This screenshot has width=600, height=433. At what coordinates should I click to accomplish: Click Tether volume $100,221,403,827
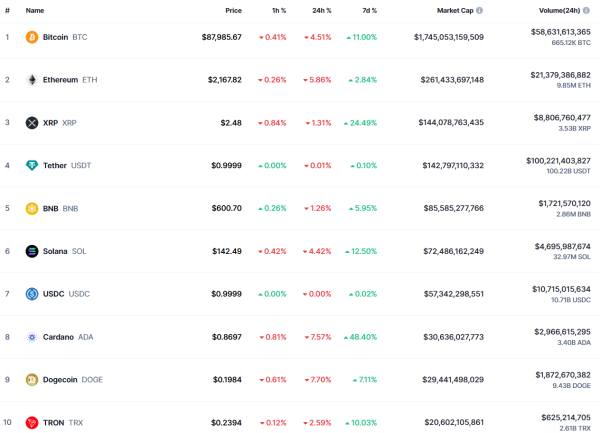coord(558,161)
